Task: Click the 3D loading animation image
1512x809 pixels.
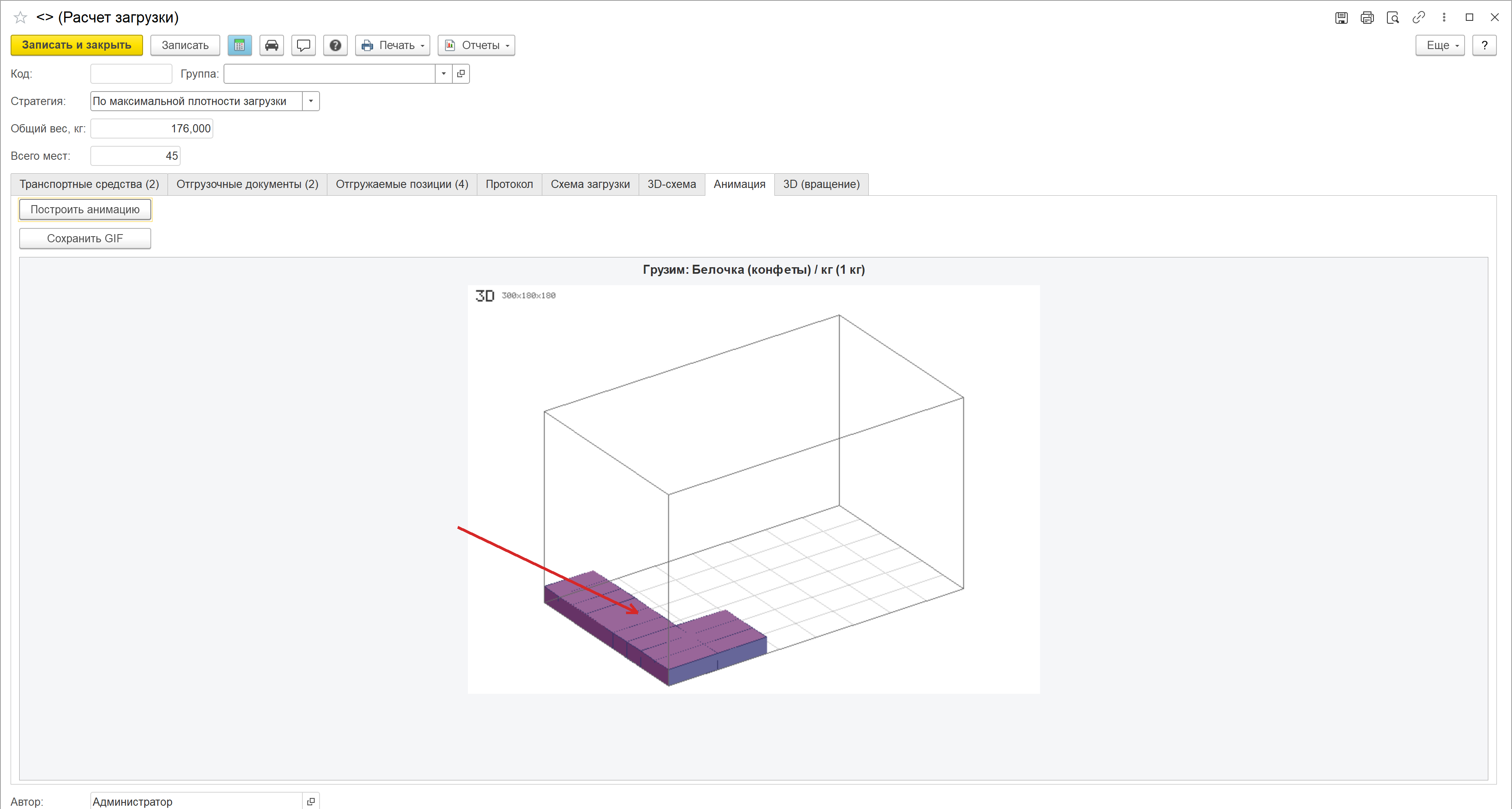Action: (754, 489)
